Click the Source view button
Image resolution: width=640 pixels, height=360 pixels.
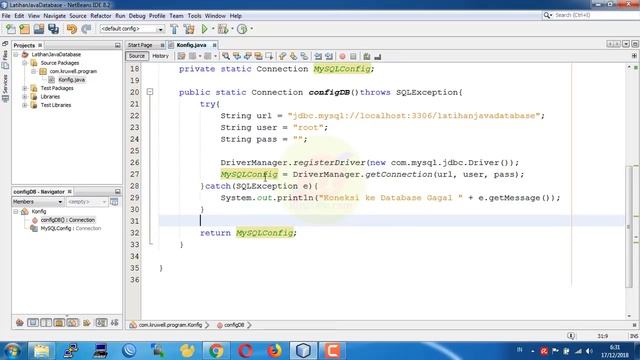point(137,56)
